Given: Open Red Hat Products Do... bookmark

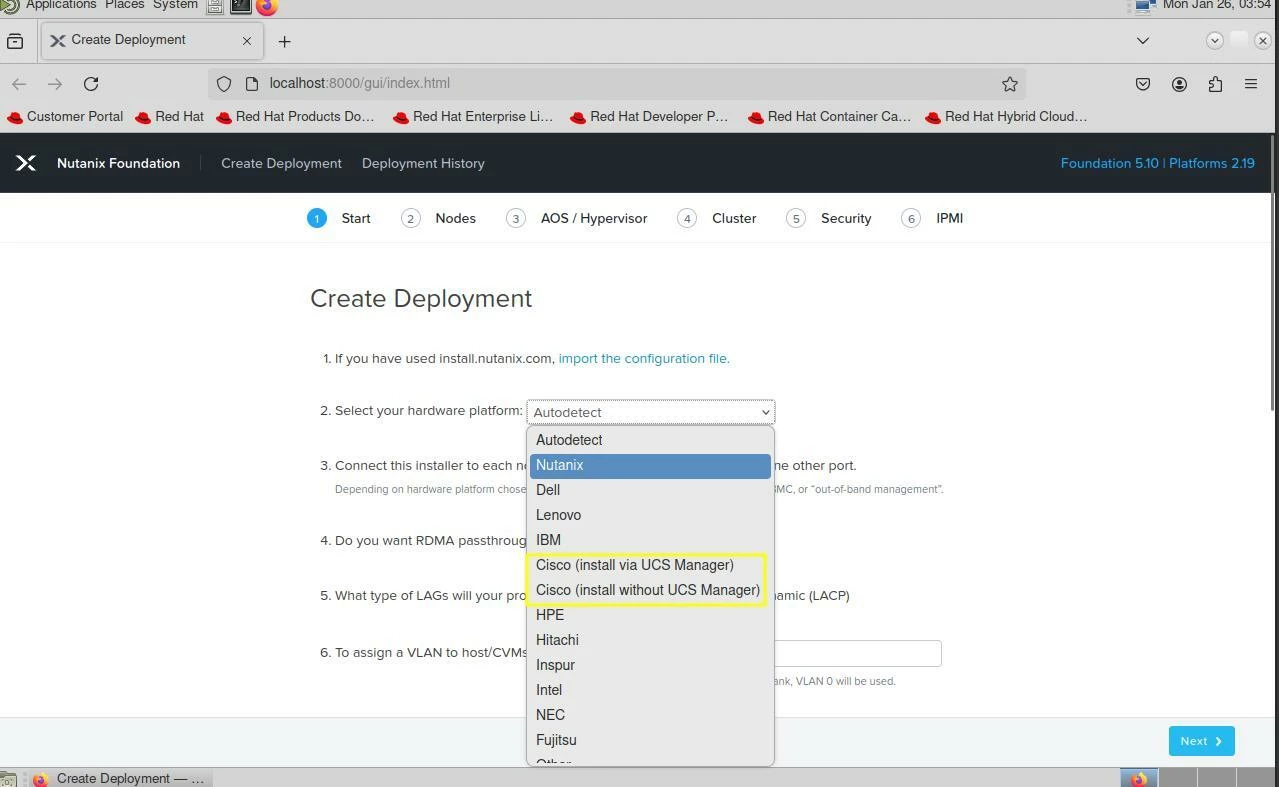Looking at the screenshot, I should coord(295,117).
